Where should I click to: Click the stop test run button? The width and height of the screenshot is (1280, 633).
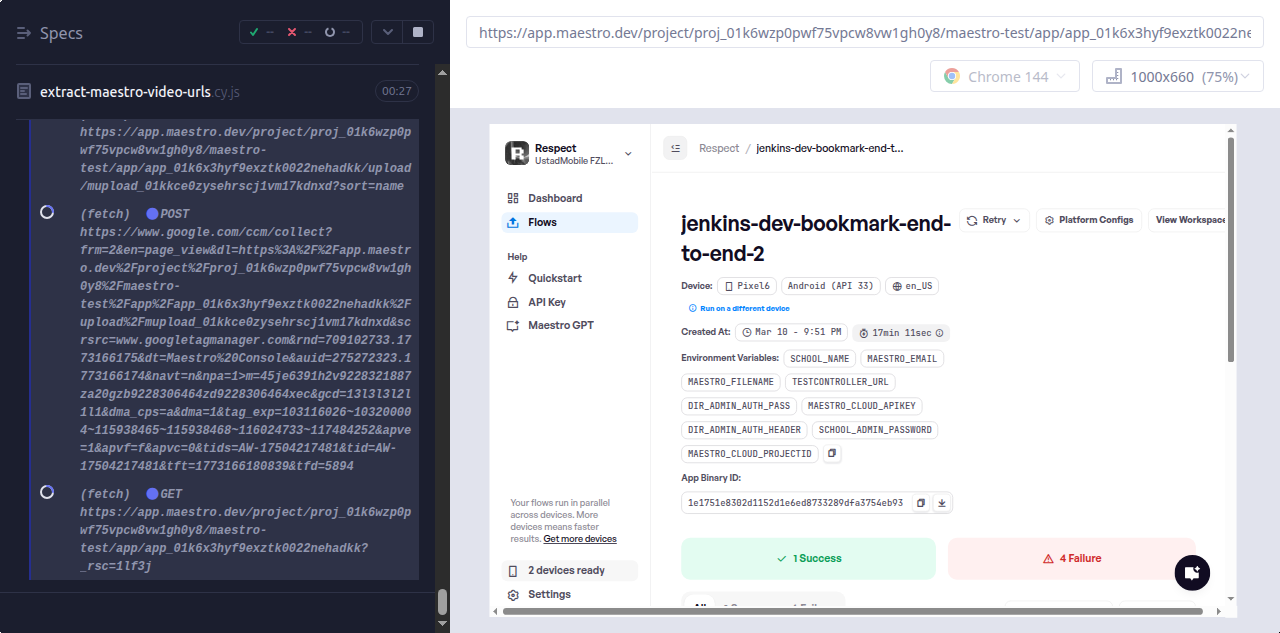coord(417,32)
